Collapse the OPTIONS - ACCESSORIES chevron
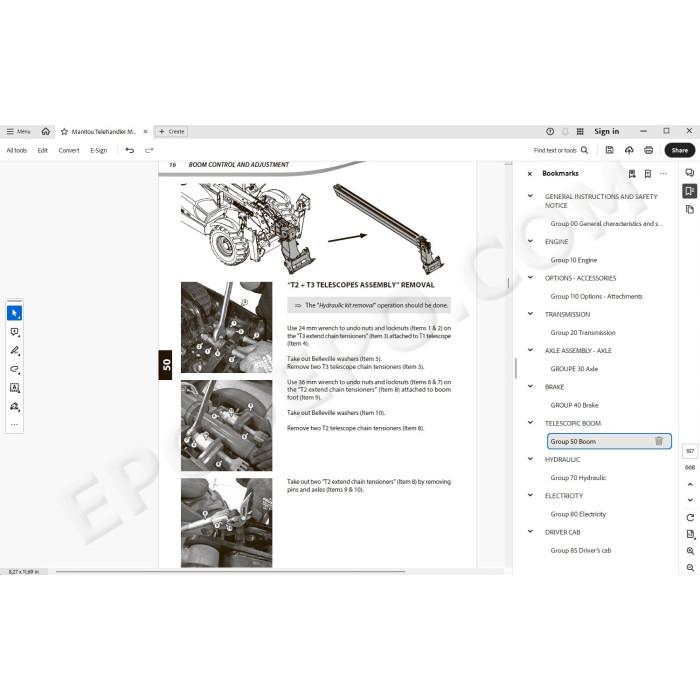 (x=530, y=277)
